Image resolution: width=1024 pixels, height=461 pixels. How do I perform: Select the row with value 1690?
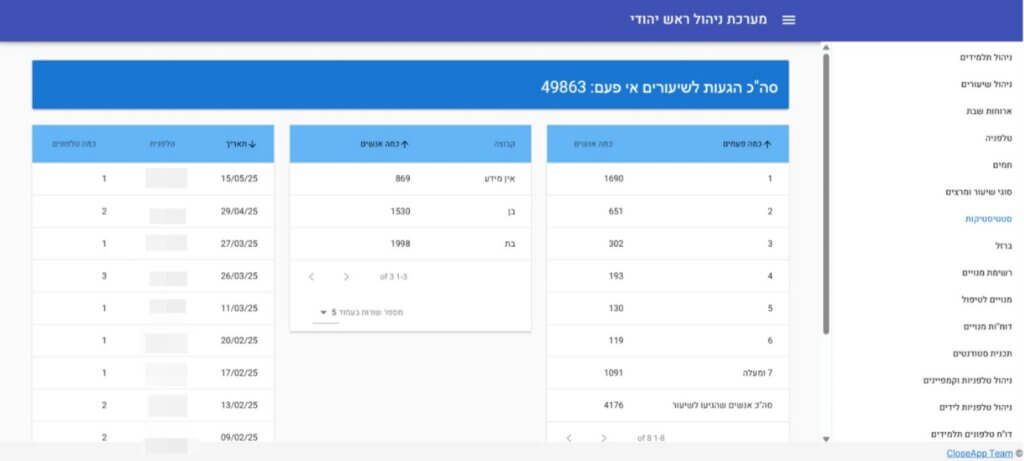(667, 178)
